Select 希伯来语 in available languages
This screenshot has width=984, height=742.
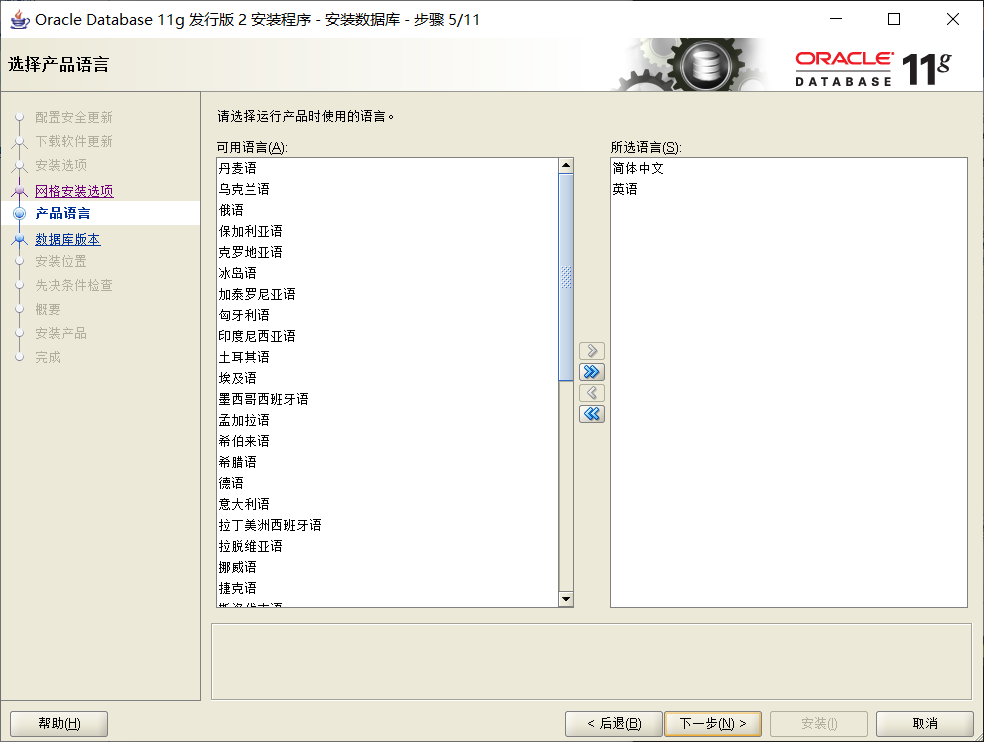[x=387, y=441]
